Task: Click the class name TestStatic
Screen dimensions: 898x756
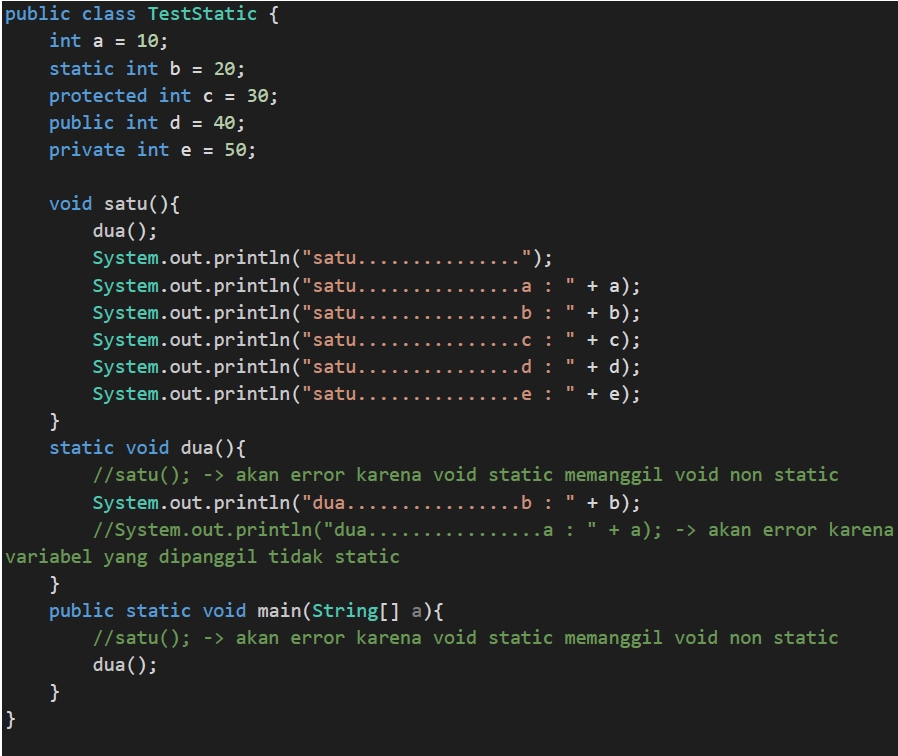Action: (x=202, y=14)
